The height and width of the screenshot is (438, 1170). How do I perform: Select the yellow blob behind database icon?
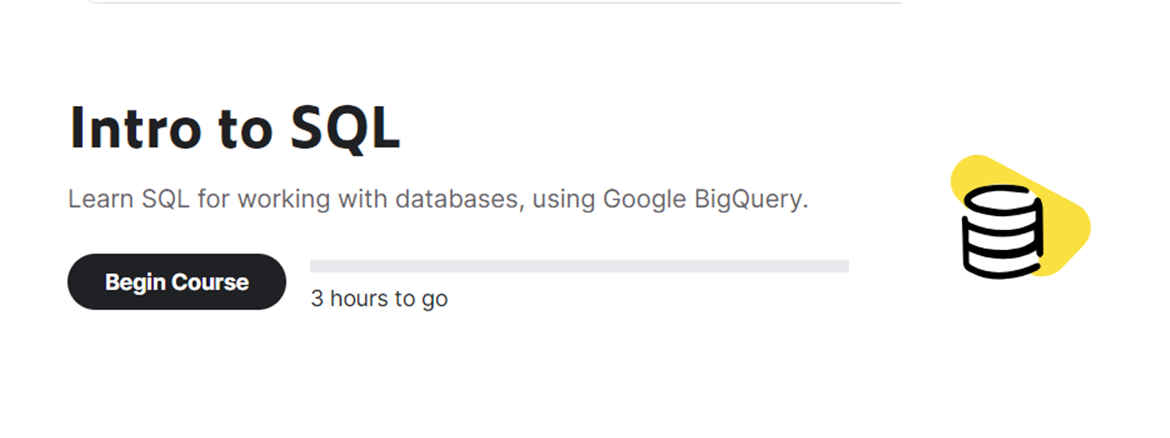pos(1020,215)
